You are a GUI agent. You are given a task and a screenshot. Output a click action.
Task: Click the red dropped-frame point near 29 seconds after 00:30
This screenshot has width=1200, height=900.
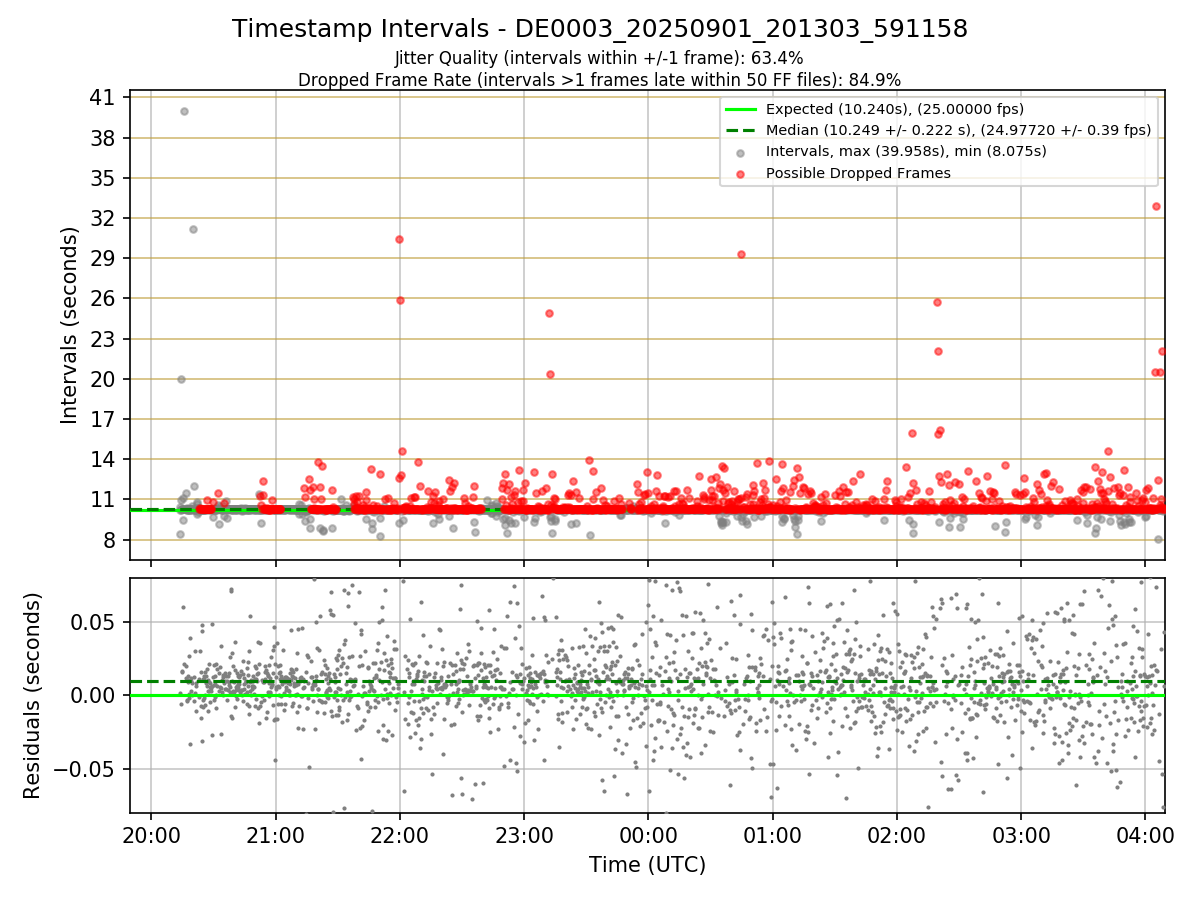coord(741,254)
